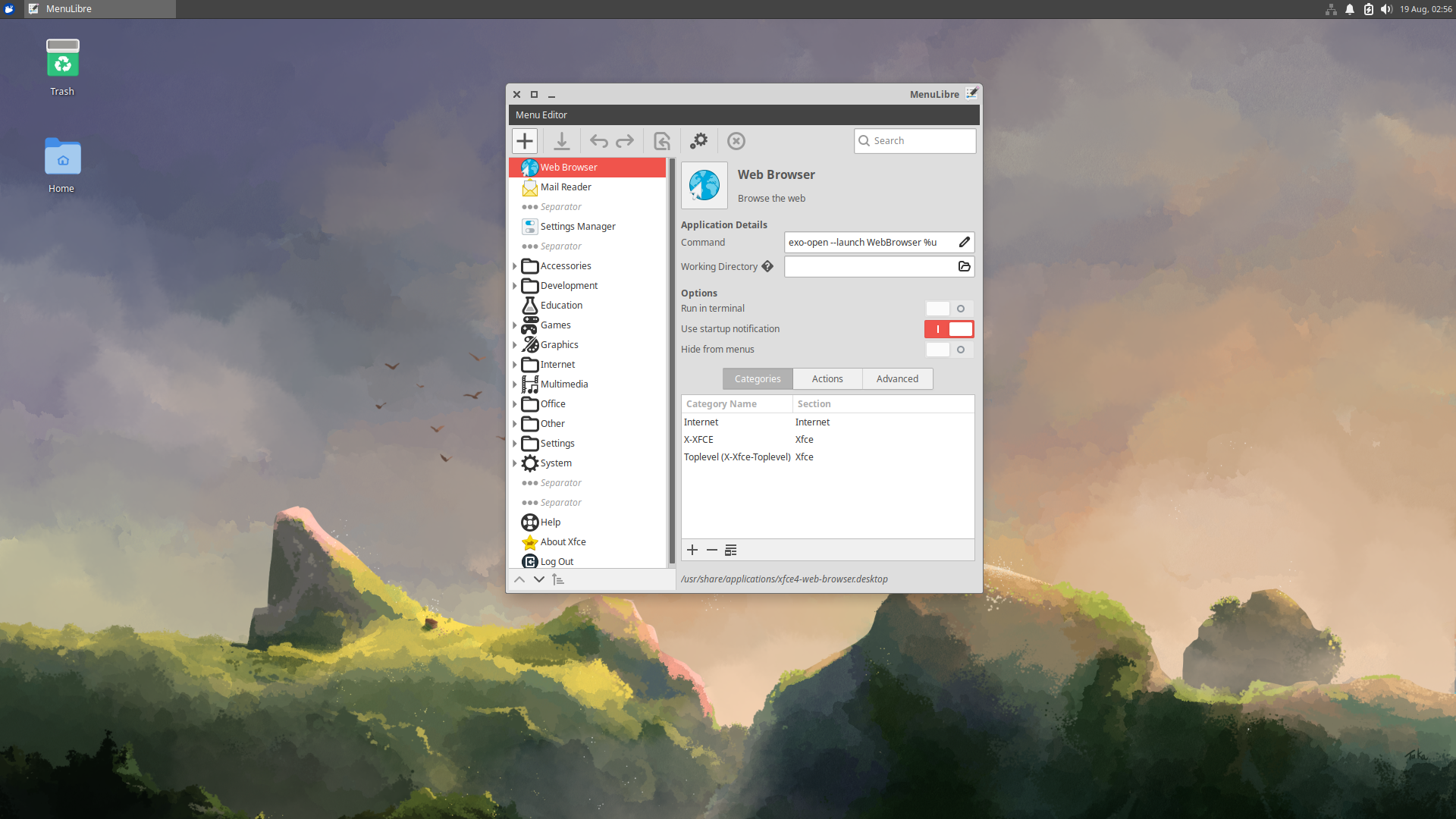Expand the Multimedia category
Viewport: 1456px width, 819px height.
pos(515,384)
